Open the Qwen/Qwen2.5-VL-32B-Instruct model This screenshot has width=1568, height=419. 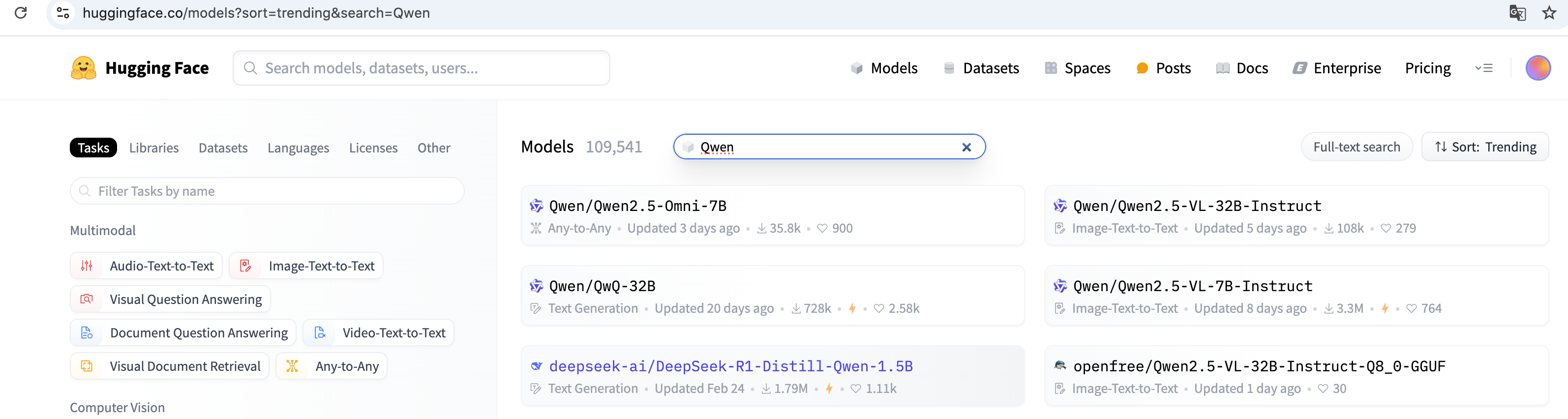point(1197,206)
